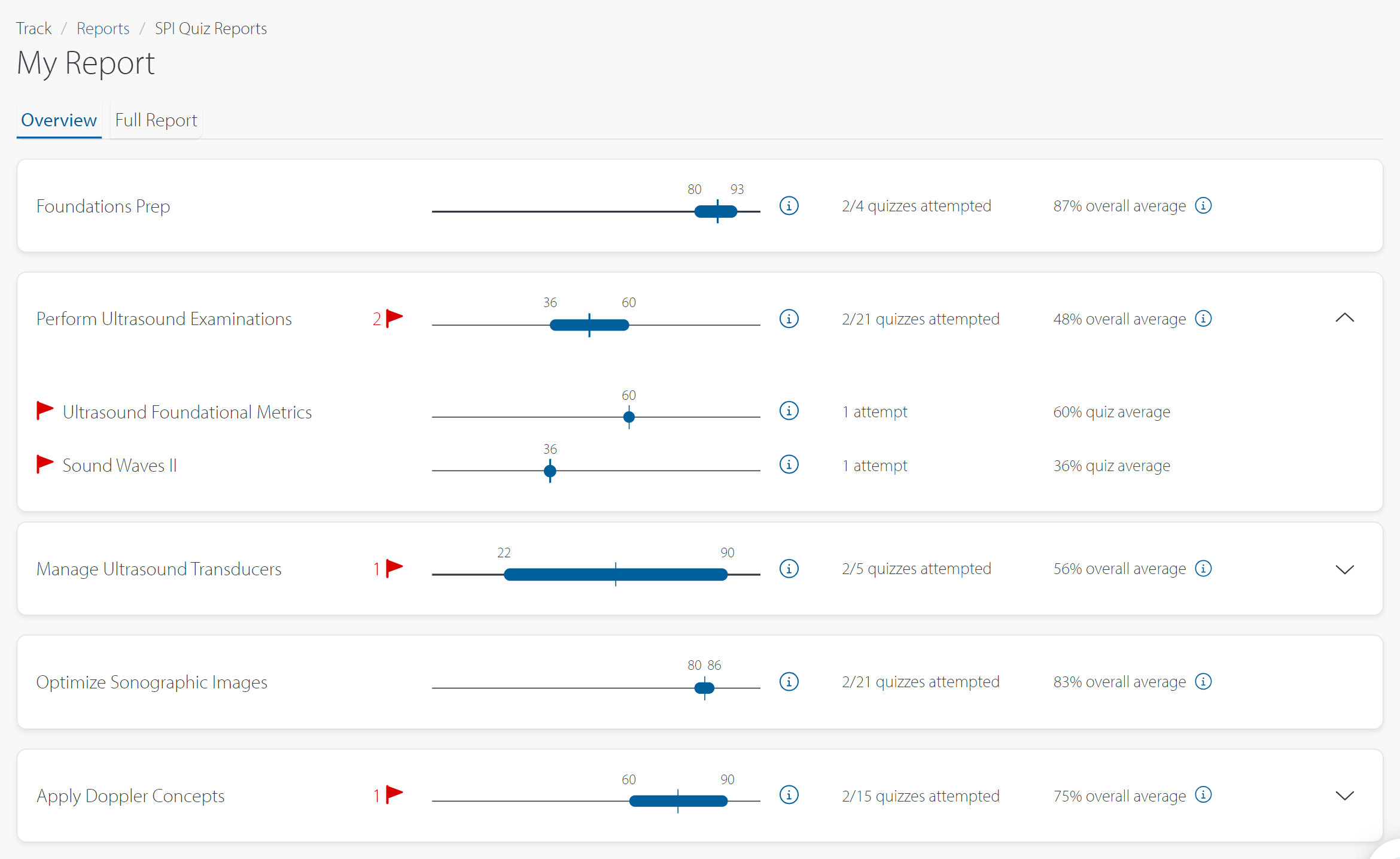The image size is (1400, 859).
Task: Click the Manage Ultrasound Transducers 22-90 range bar
Action: 615,575
